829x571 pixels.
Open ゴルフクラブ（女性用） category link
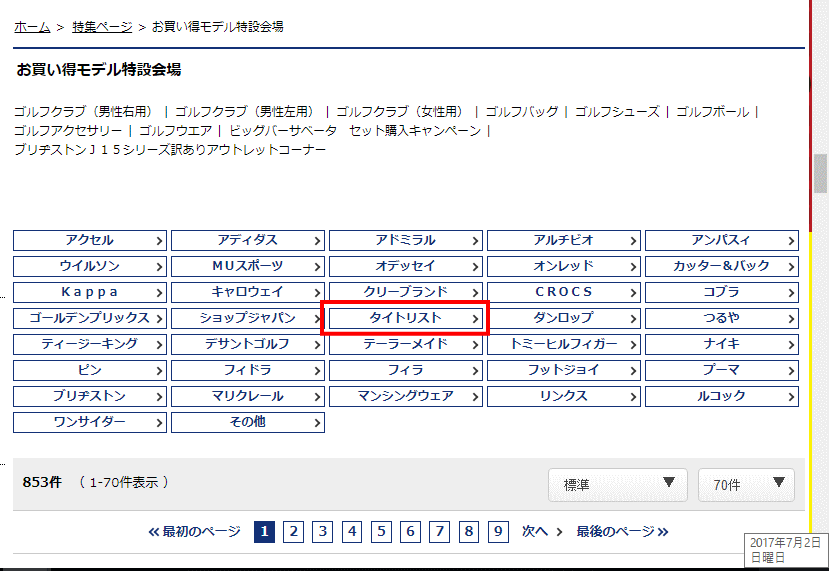coord(402,112)
